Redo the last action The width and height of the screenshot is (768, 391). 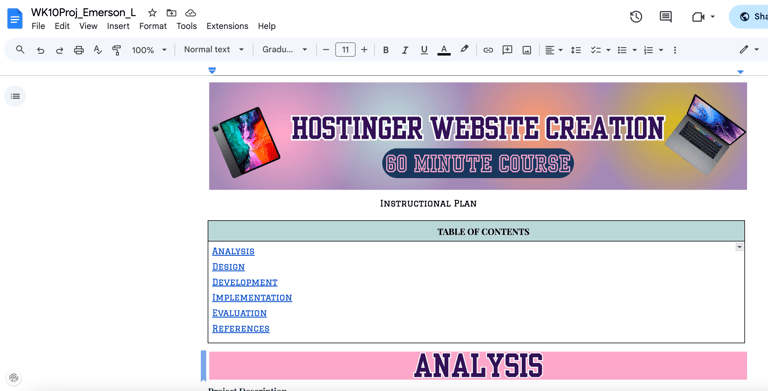click(59, 50)
